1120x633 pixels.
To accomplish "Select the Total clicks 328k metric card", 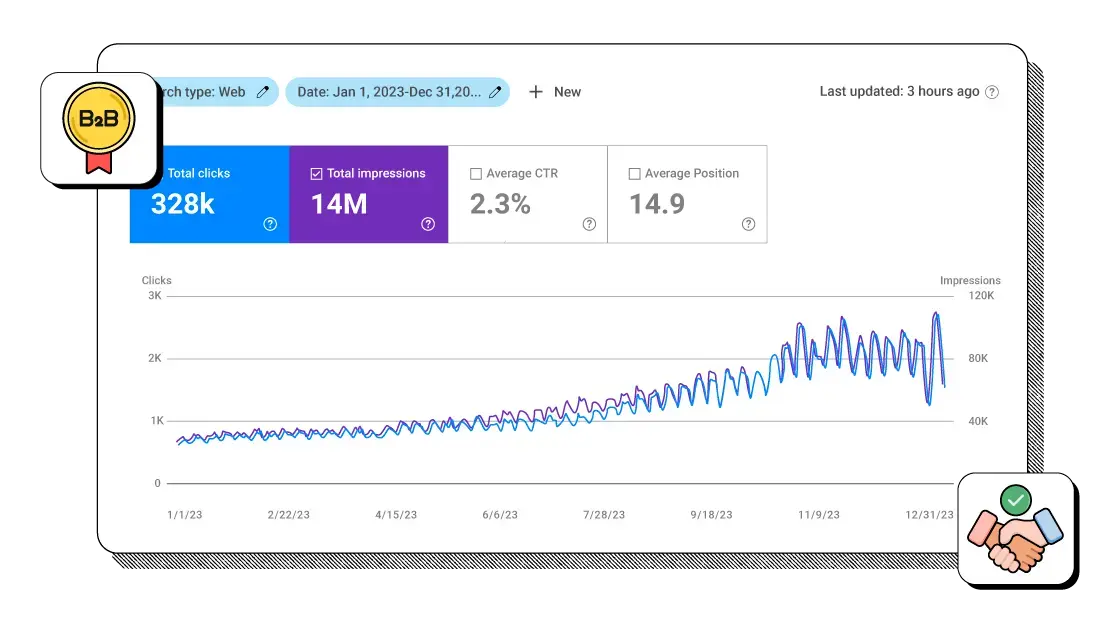I will point(210,195).
